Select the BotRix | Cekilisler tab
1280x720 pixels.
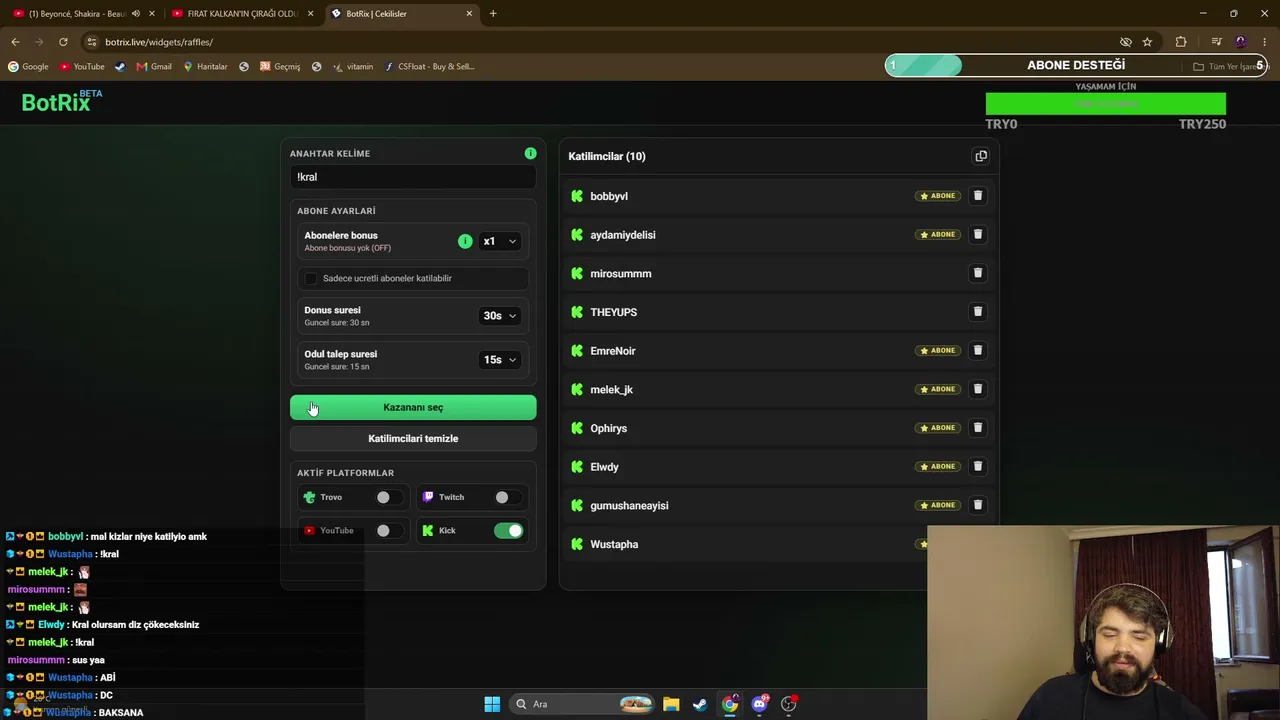(x=402, y=14)
